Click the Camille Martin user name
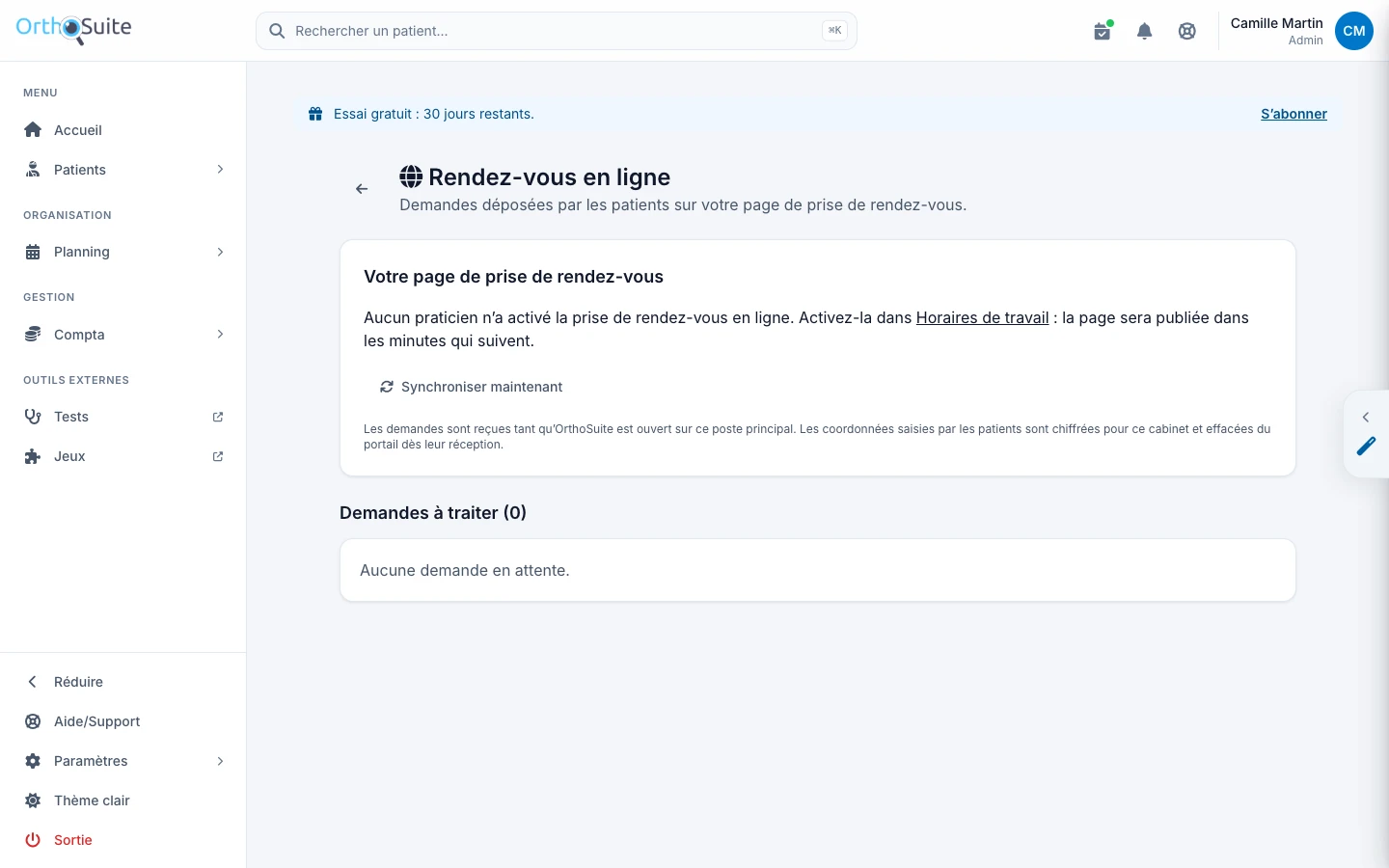 coord(1276,23)
